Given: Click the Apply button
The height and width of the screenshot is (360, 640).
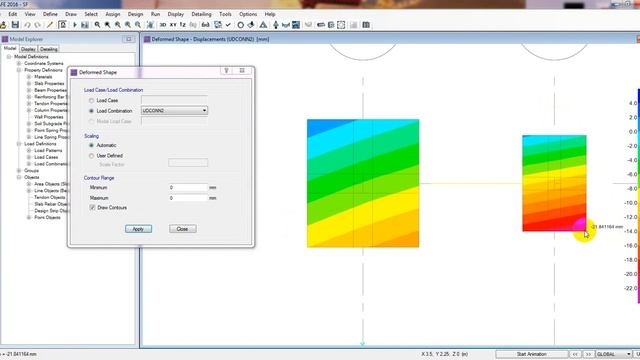Looking at the screenshot, I should (x=138, y=229).
